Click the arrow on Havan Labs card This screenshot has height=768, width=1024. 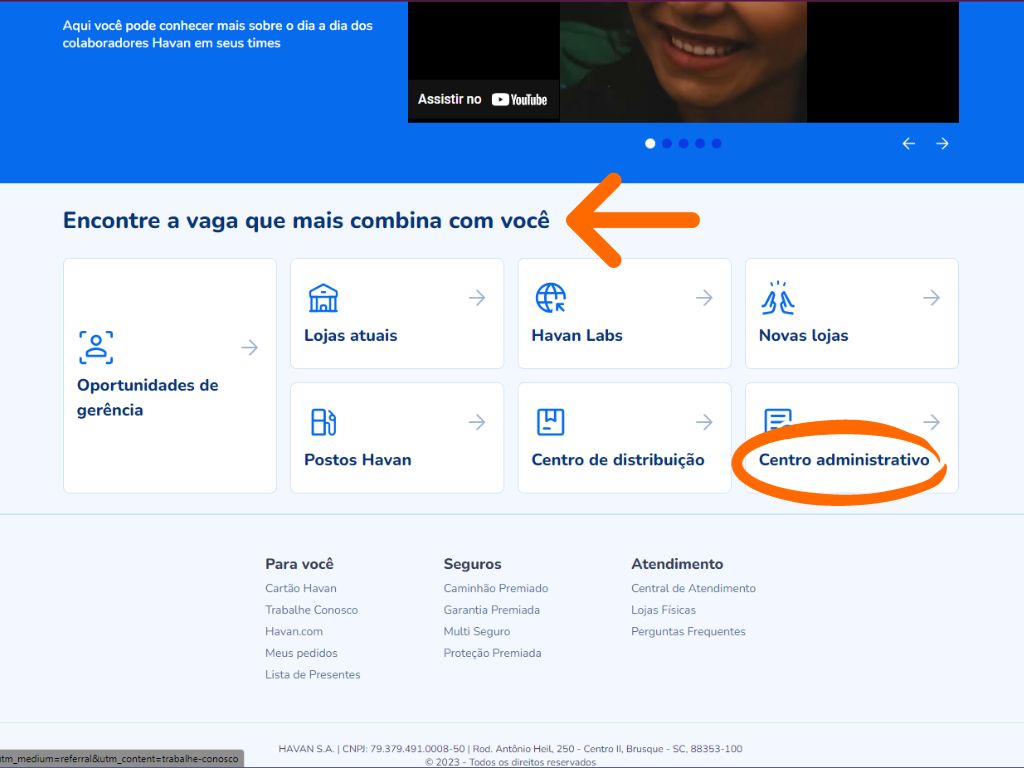pyautogui.click(x=704, y=298)
